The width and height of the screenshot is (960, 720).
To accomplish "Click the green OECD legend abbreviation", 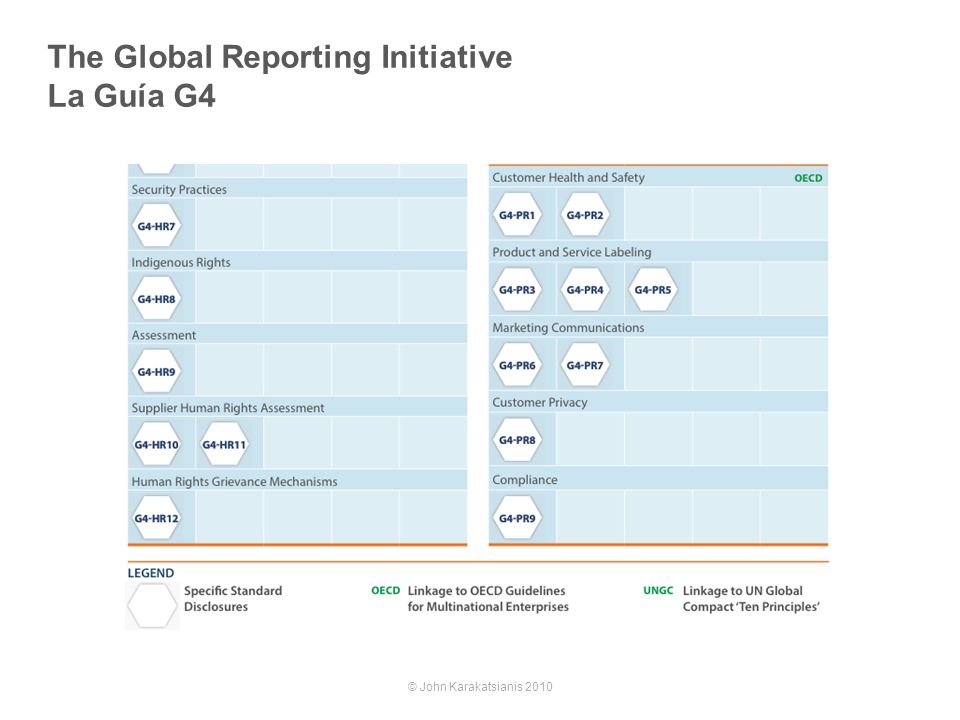I will pos(386,591).
